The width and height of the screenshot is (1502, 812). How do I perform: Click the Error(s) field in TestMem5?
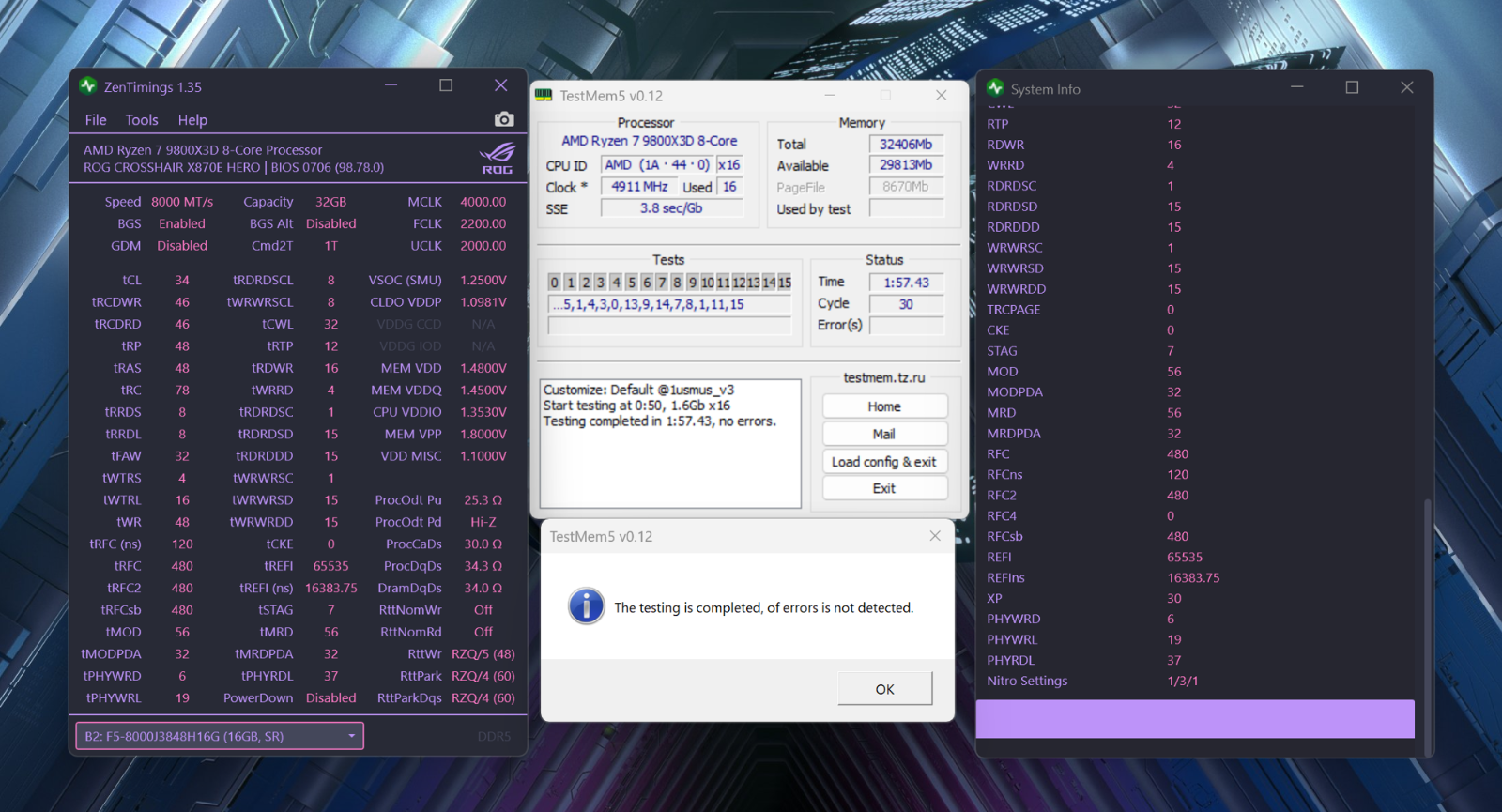[906, 325]
